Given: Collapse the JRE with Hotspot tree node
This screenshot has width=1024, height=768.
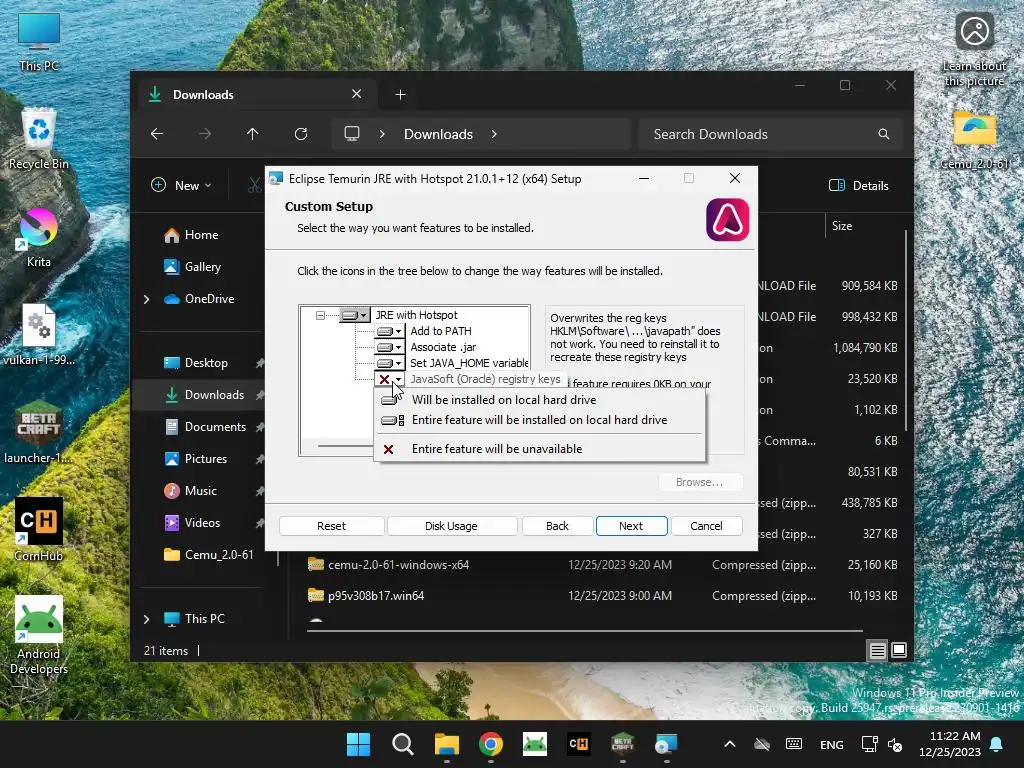Looking at the screenshot, I should pyautogui.click(x=320, y=315).
